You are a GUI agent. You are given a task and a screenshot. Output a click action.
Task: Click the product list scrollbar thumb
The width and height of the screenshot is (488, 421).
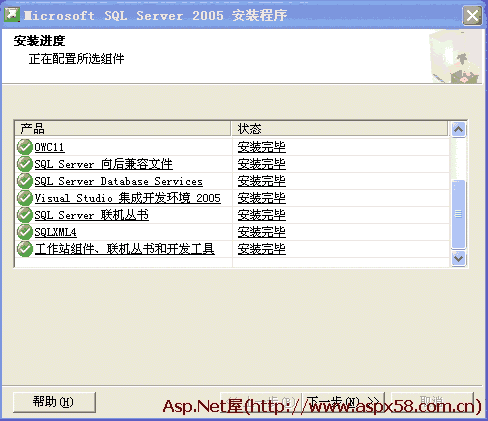click(x=459, y=214)
